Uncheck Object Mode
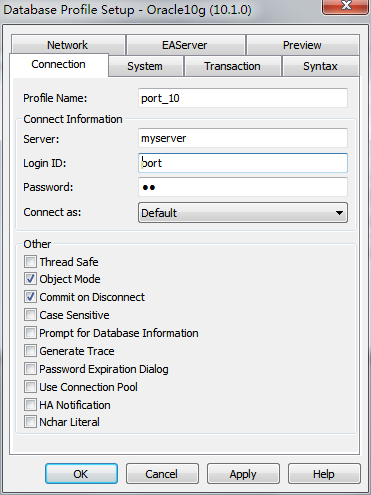The width and height of the screenshot is (371, 495). click(x=30, y=279)
